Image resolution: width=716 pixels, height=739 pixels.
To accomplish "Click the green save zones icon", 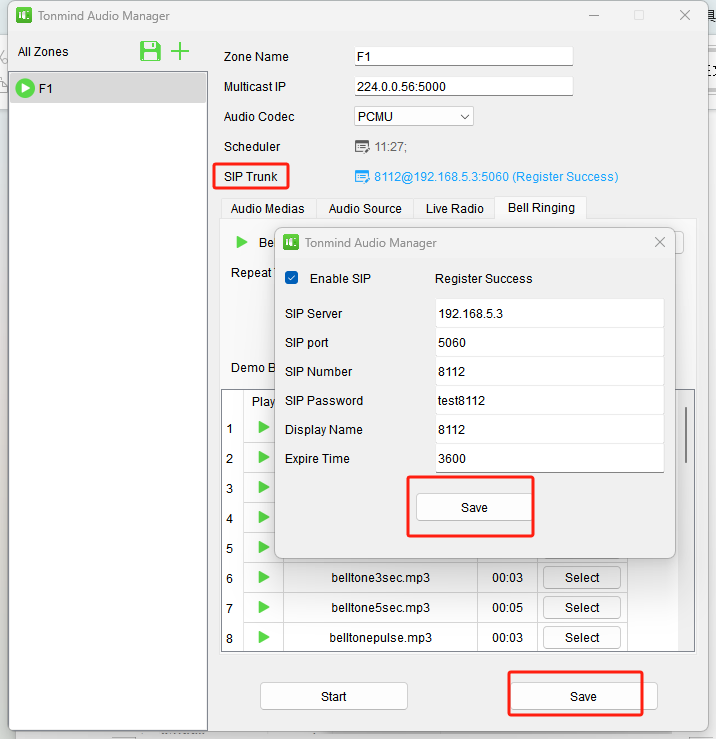I will (150, 51).
